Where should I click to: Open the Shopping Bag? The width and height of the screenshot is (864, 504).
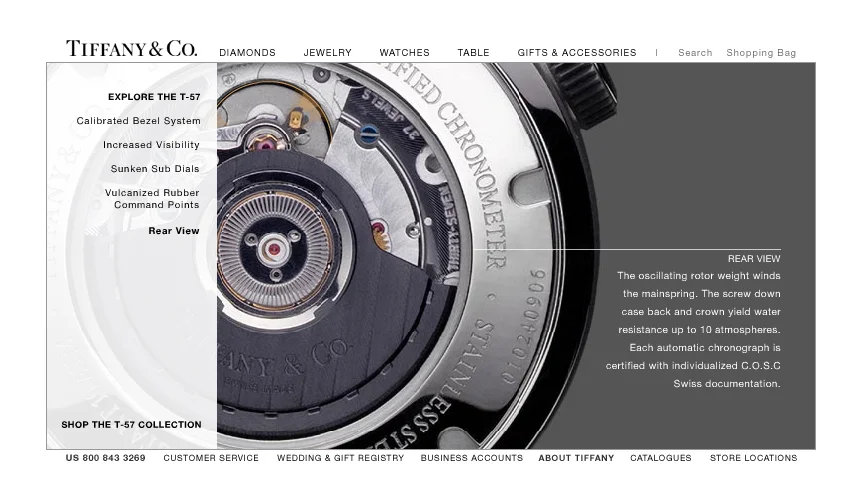tap(761, 53)
